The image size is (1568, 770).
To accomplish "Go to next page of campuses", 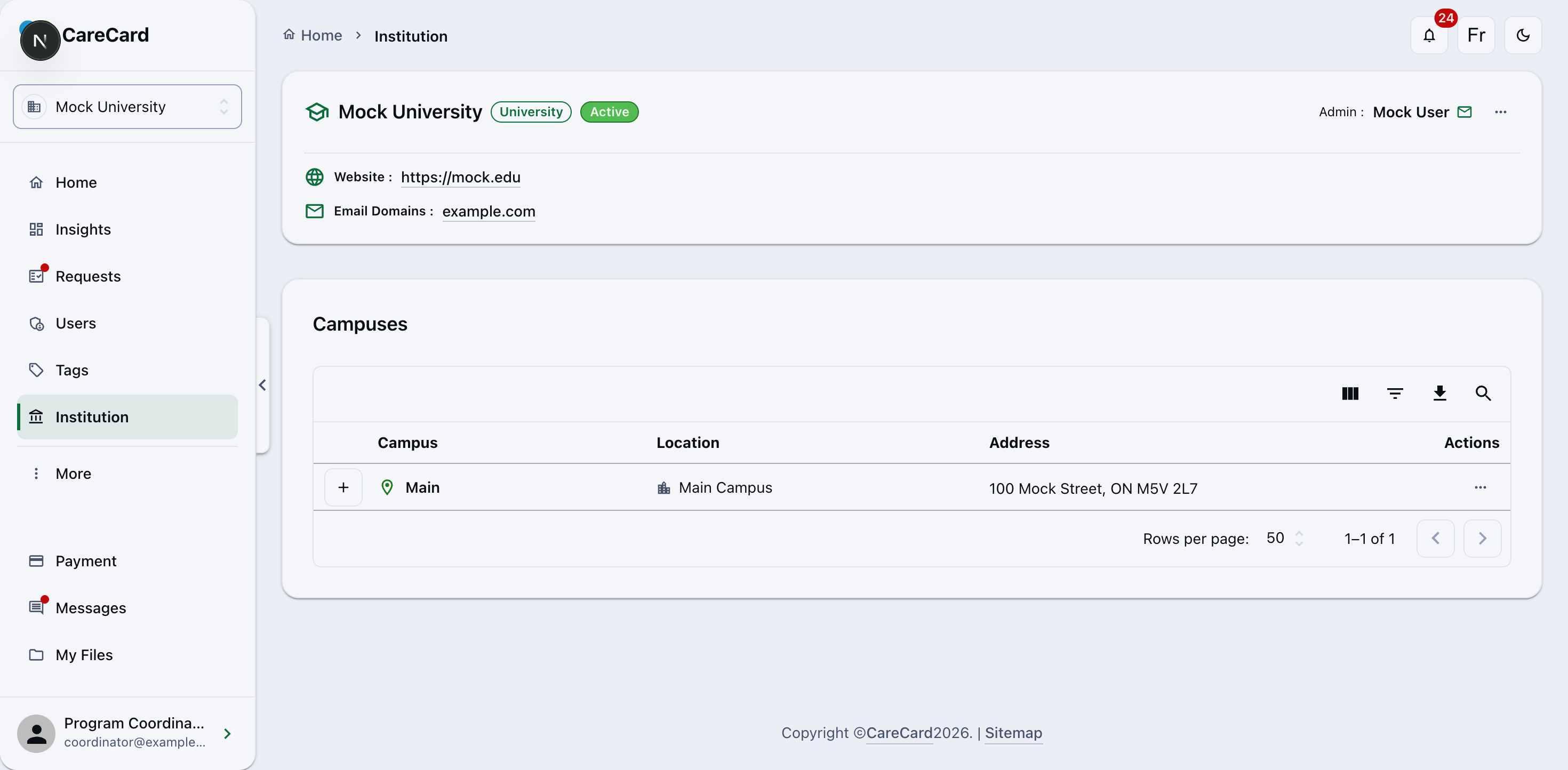I will coord(1482,538).
